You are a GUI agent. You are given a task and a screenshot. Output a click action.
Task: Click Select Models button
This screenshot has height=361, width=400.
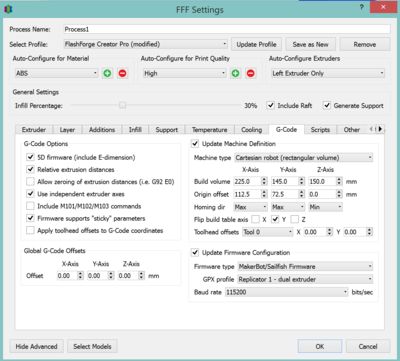(92, 346)
